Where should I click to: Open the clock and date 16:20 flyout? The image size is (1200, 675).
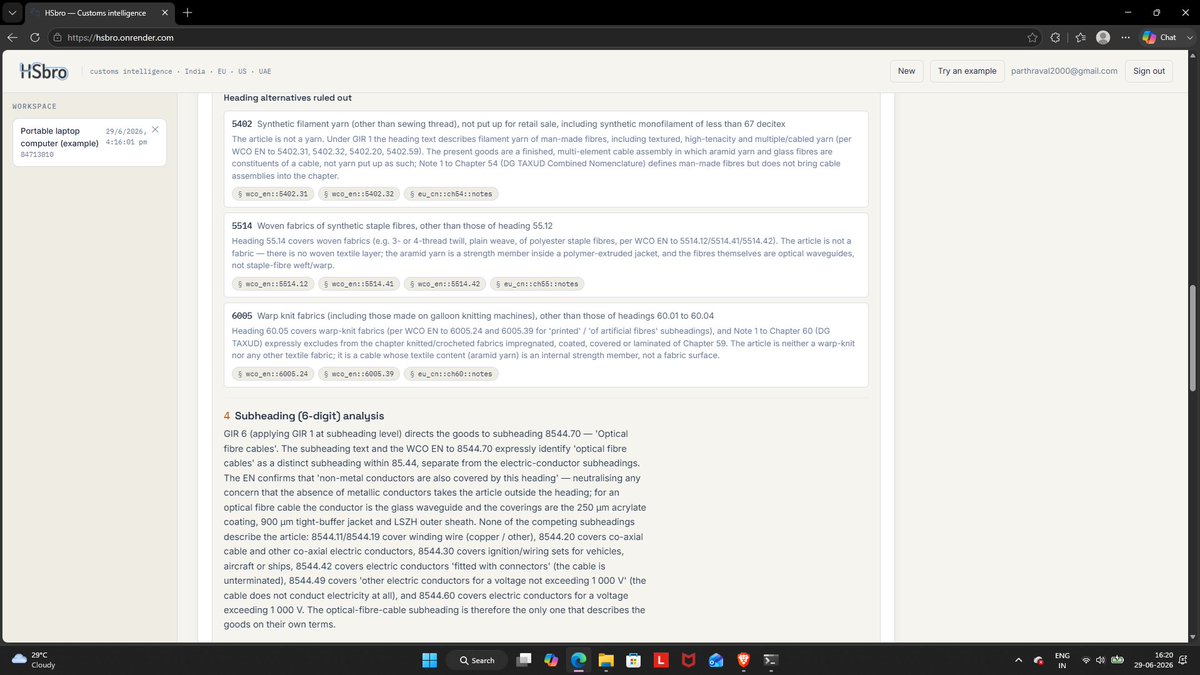(1155, 660)
